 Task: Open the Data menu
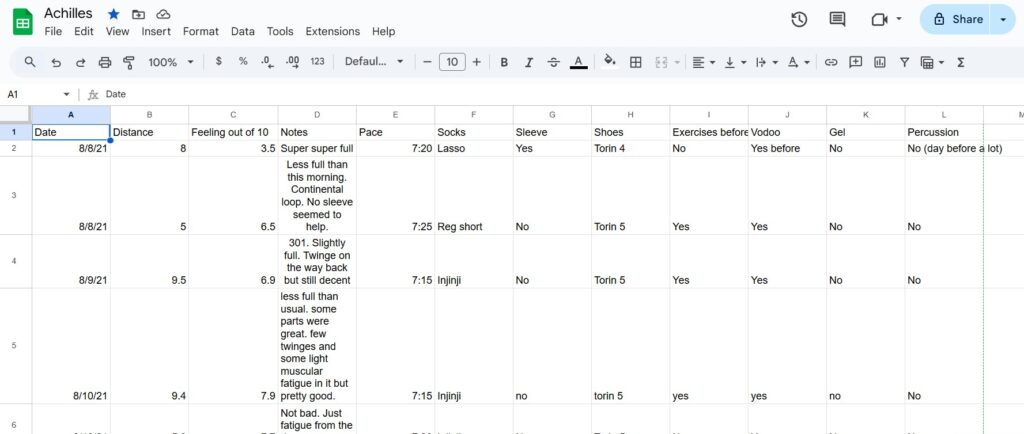(x=243, y=31)
